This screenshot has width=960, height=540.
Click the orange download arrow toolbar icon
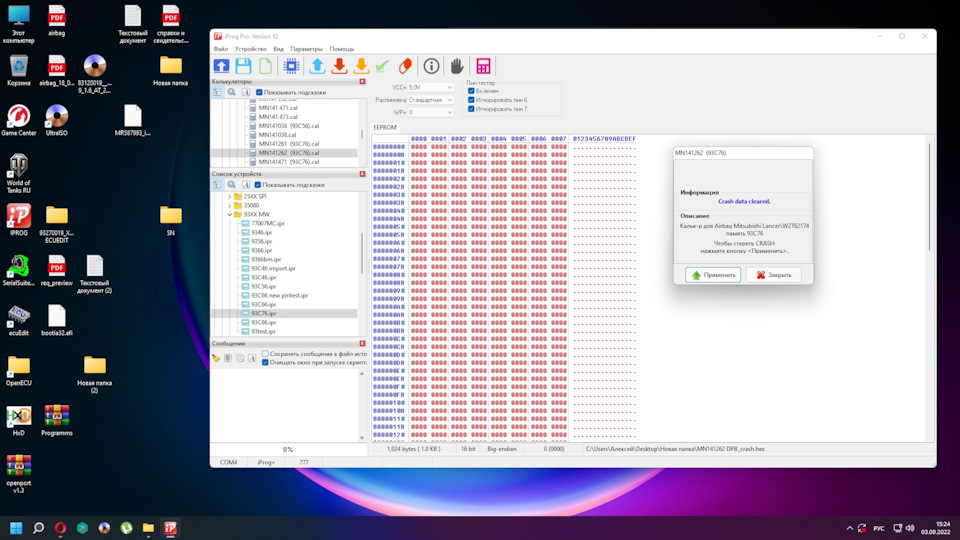click(x=361, y=66)
